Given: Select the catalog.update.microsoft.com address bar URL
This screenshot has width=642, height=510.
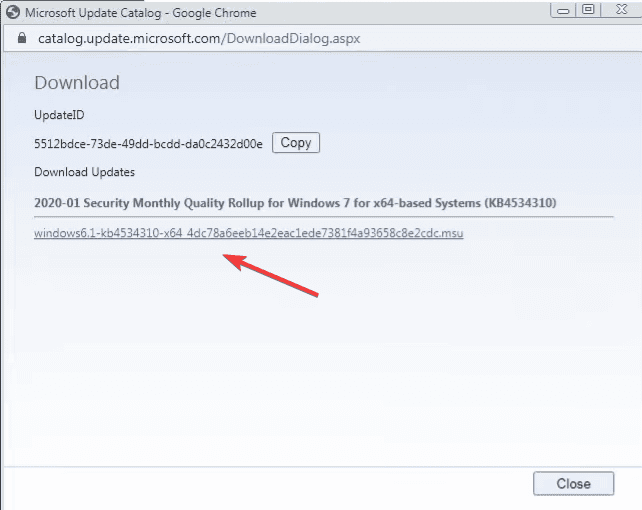Looking at the screenshot, I should point(199,38).
